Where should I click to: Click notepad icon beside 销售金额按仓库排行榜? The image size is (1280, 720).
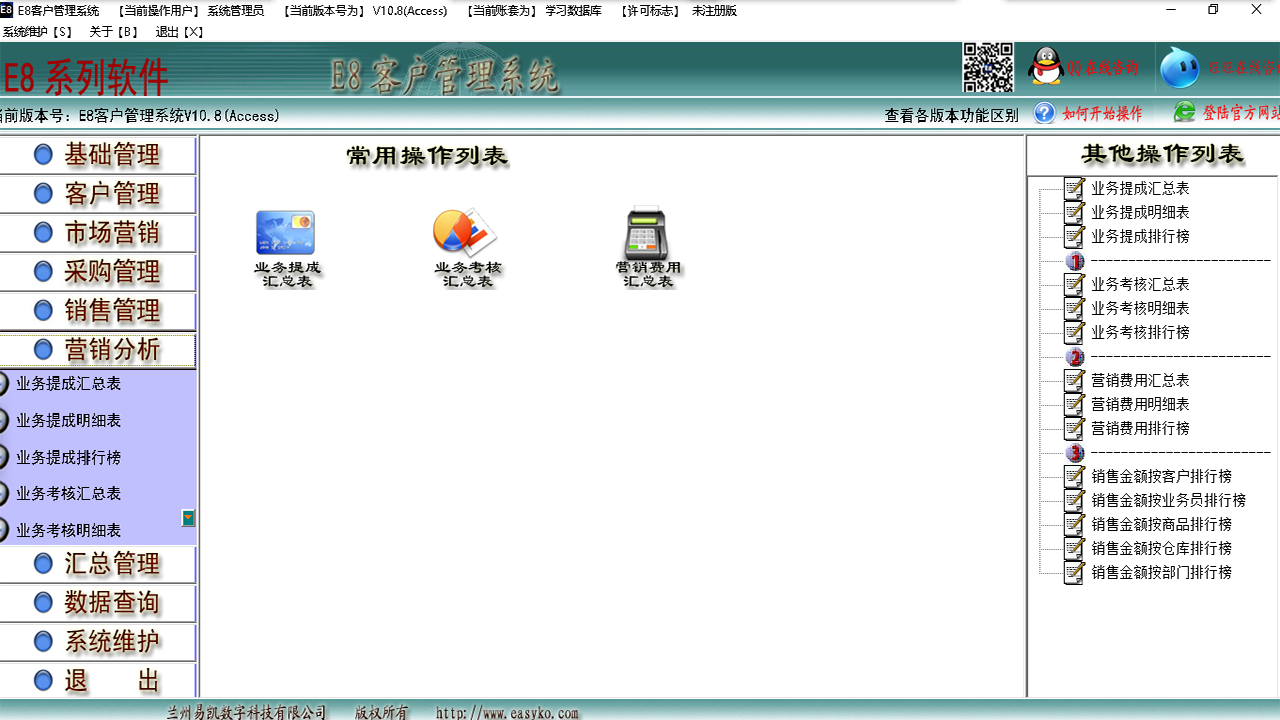1074,548
